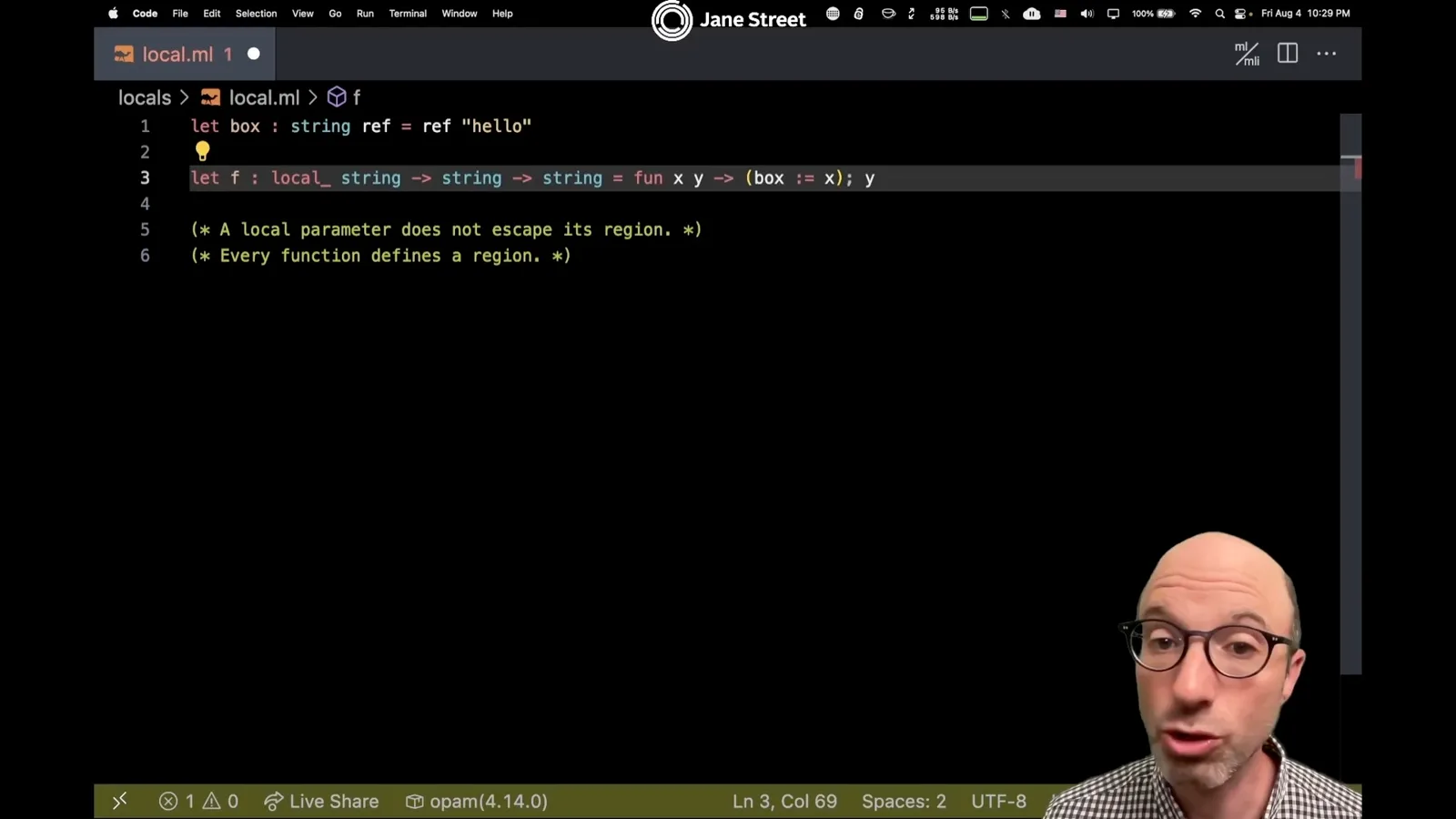The image size is (1456, 819).
Task: Click the remote connection icon in status bar
Action: click(x=119, y=801)
